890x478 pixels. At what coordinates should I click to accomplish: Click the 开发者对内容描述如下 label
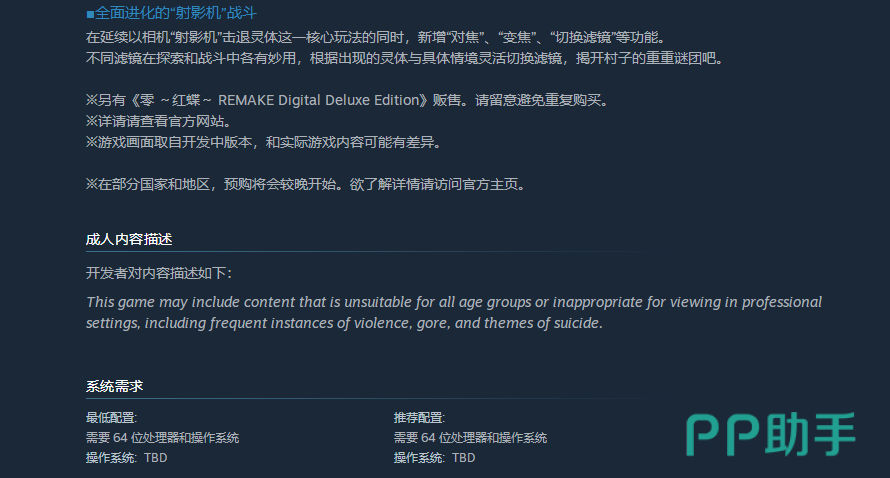[x=159, y=273]
